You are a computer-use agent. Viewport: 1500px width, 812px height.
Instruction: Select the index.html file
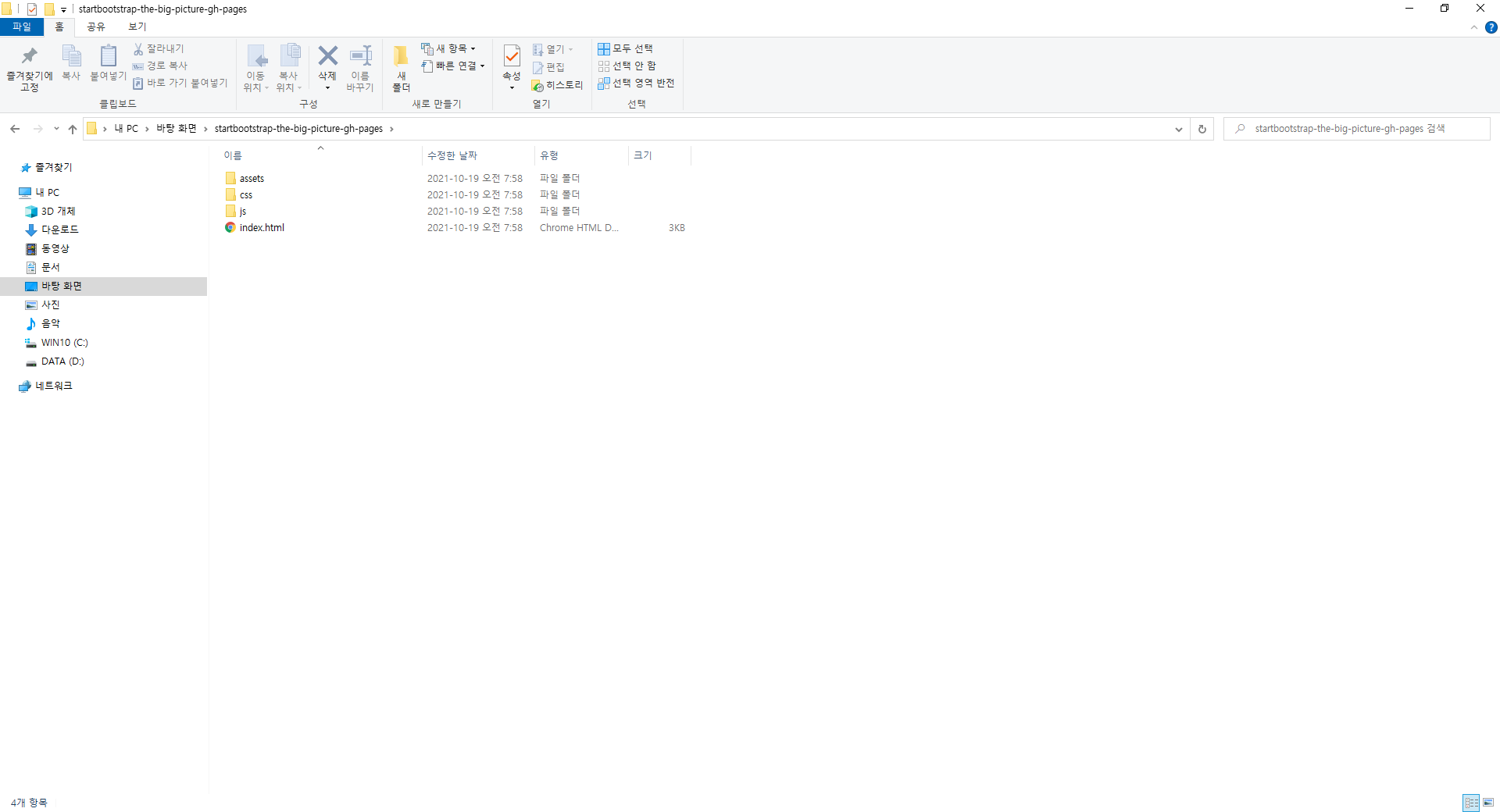(x=262, y=228)
